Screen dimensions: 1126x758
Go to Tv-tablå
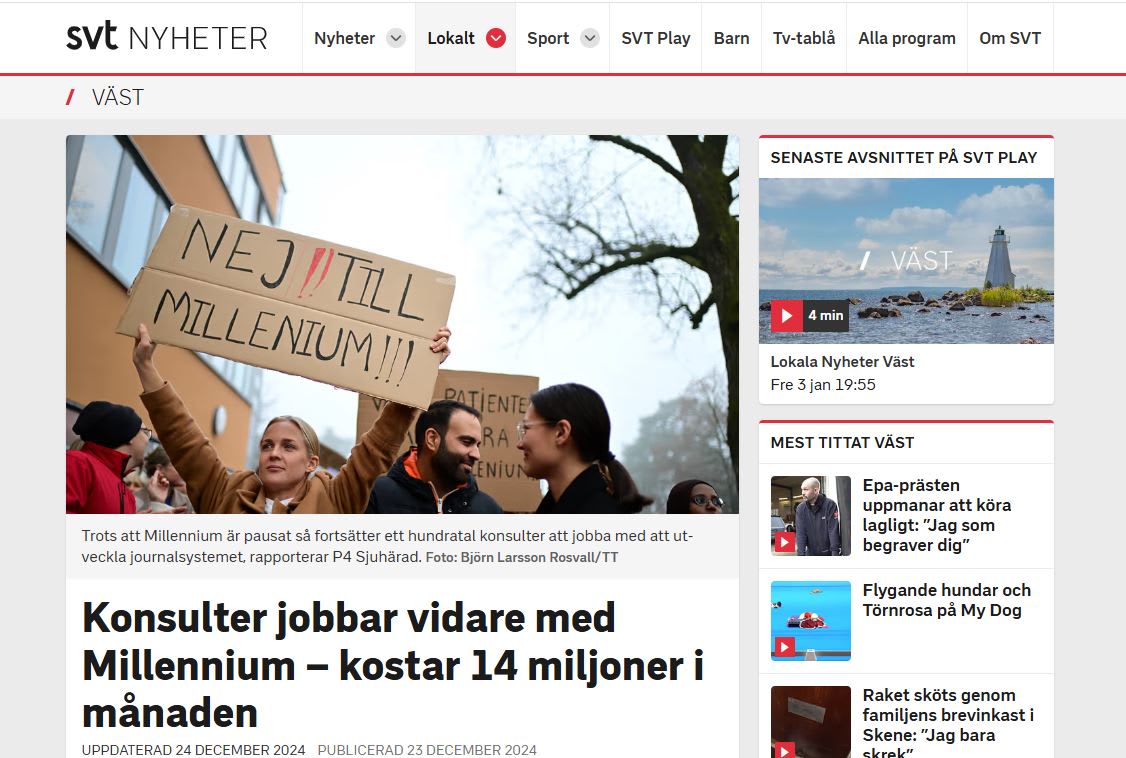(804, 38)
